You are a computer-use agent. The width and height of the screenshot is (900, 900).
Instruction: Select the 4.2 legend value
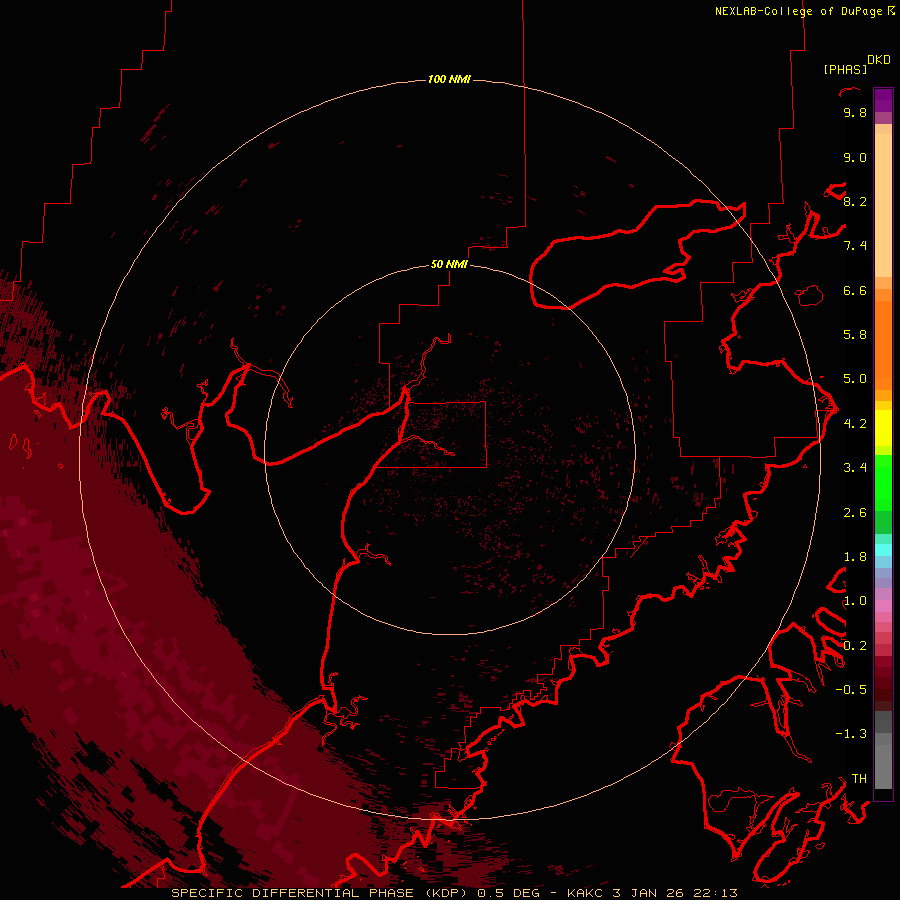coord(855,424)
